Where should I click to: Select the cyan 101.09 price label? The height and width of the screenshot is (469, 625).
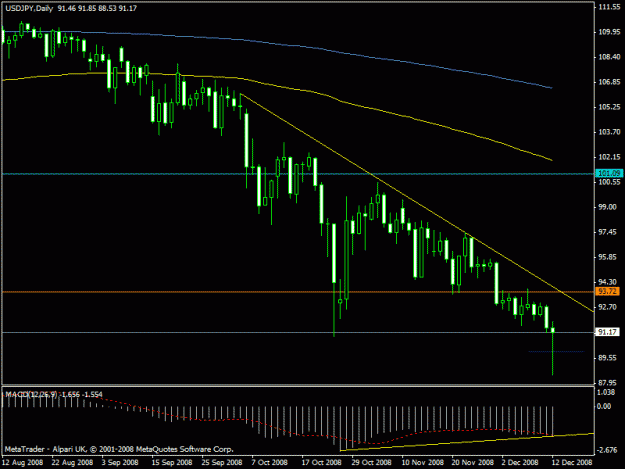coord(607,173)
